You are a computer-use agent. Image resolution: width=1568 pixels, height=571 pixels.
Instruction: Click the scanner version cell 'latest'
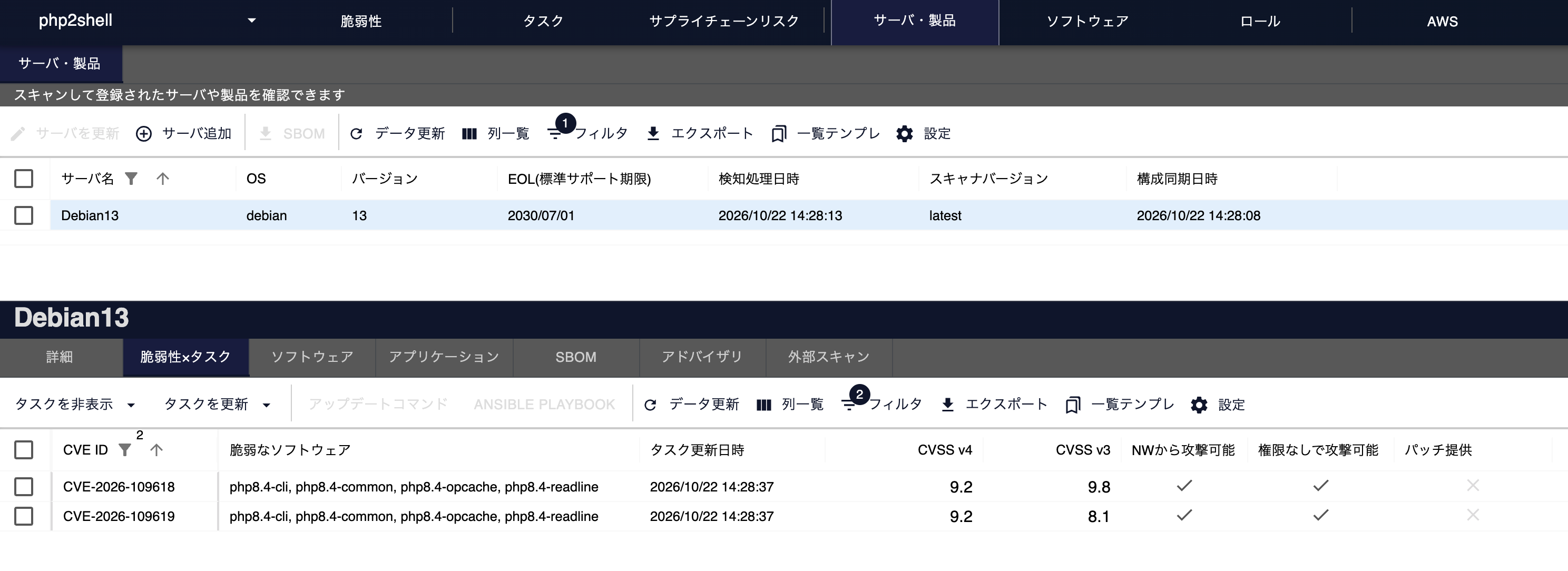pyautogui.click(x=945, y=215)
